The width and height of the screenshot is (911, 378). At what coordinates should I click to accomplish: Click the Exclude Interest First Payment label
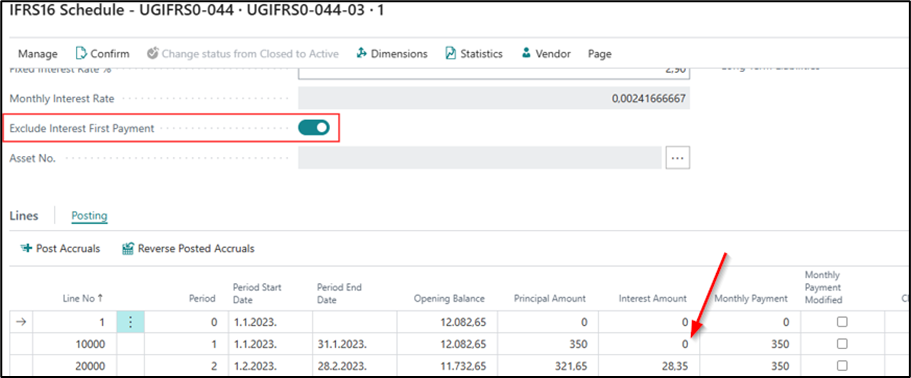click(82, 128)
